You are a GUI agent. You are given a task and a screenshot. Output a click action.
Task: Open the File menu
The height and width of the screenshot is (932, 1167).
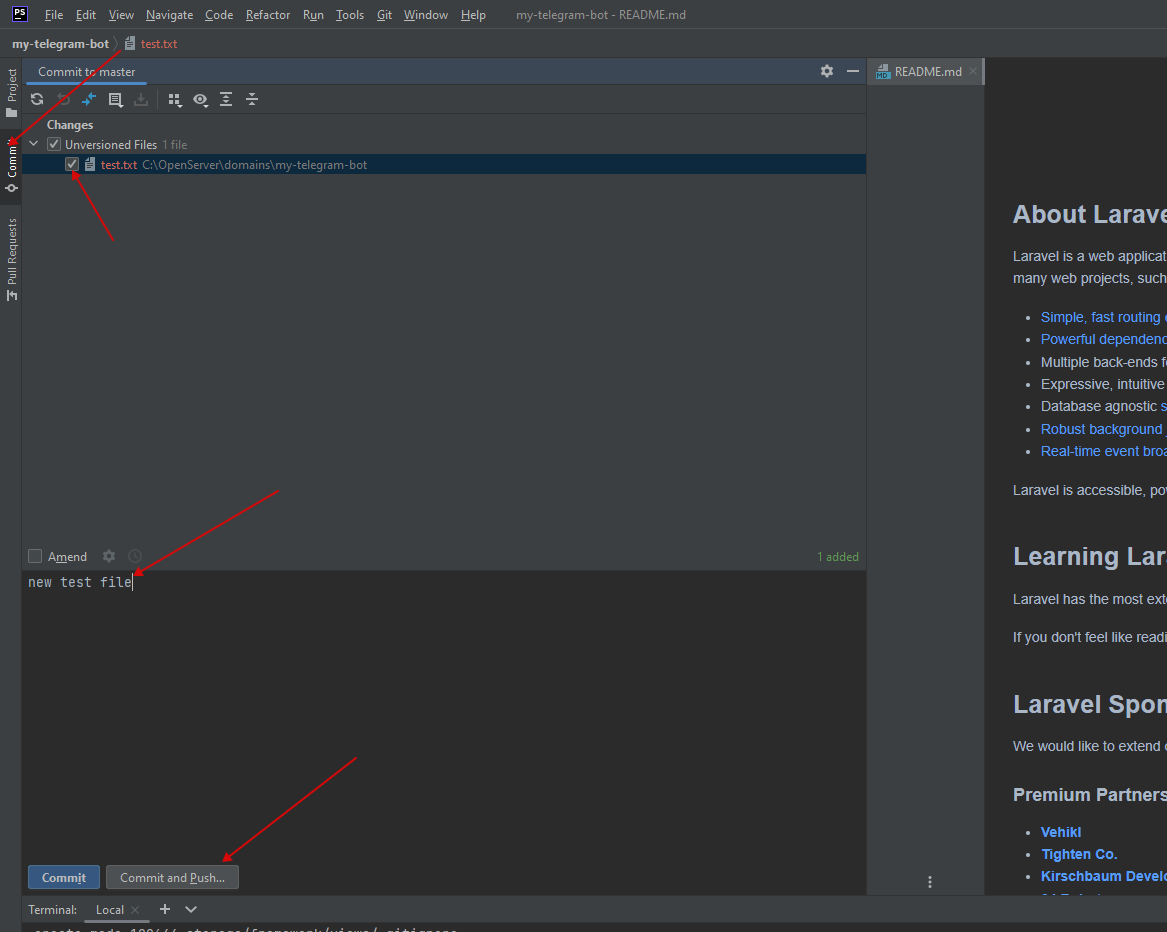[54, 15]
